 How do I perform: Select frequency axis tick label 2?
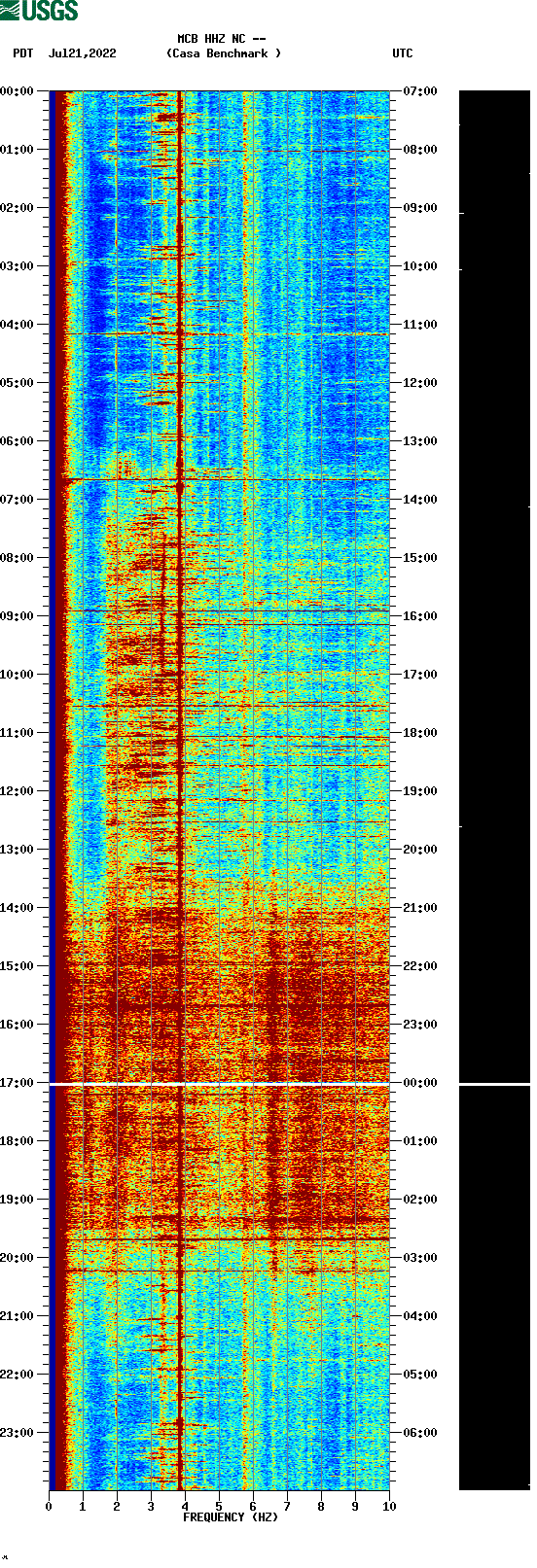pyautogui.click(x=117, y=1507)
